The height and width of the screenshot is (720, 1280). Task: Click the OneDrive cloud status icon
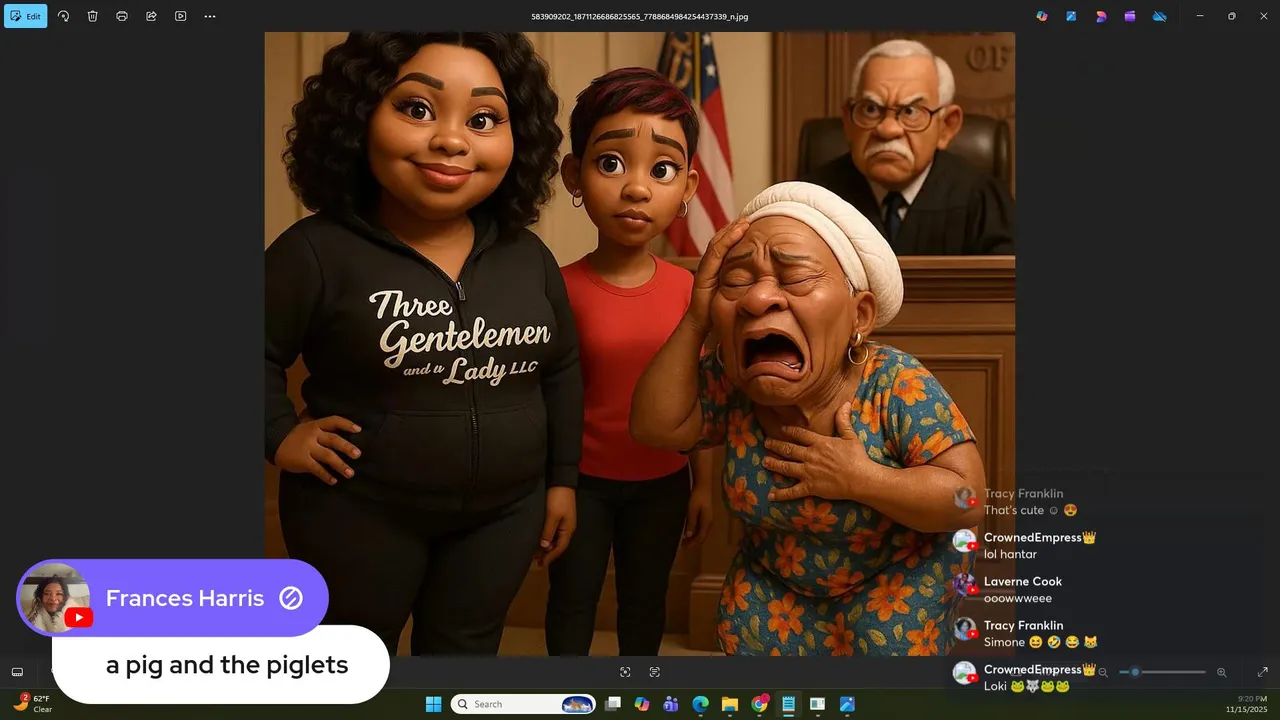[x=1160, y=16]
